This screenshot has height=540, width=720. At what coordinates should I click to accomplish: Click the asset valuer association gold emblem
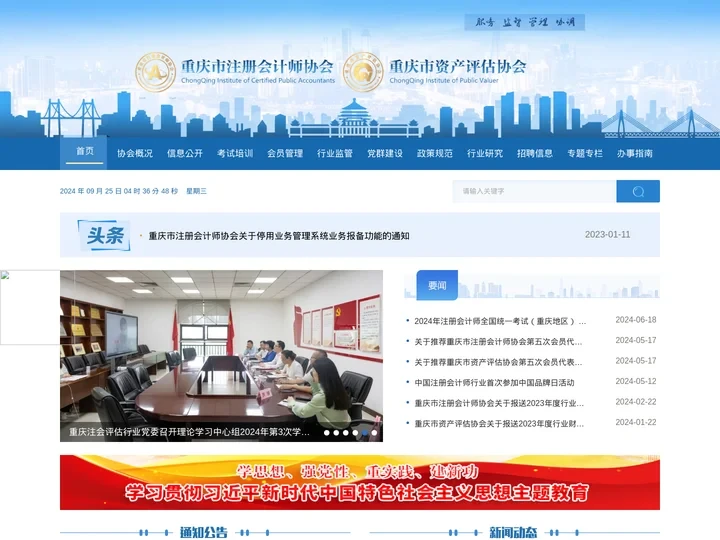[363, 72]
